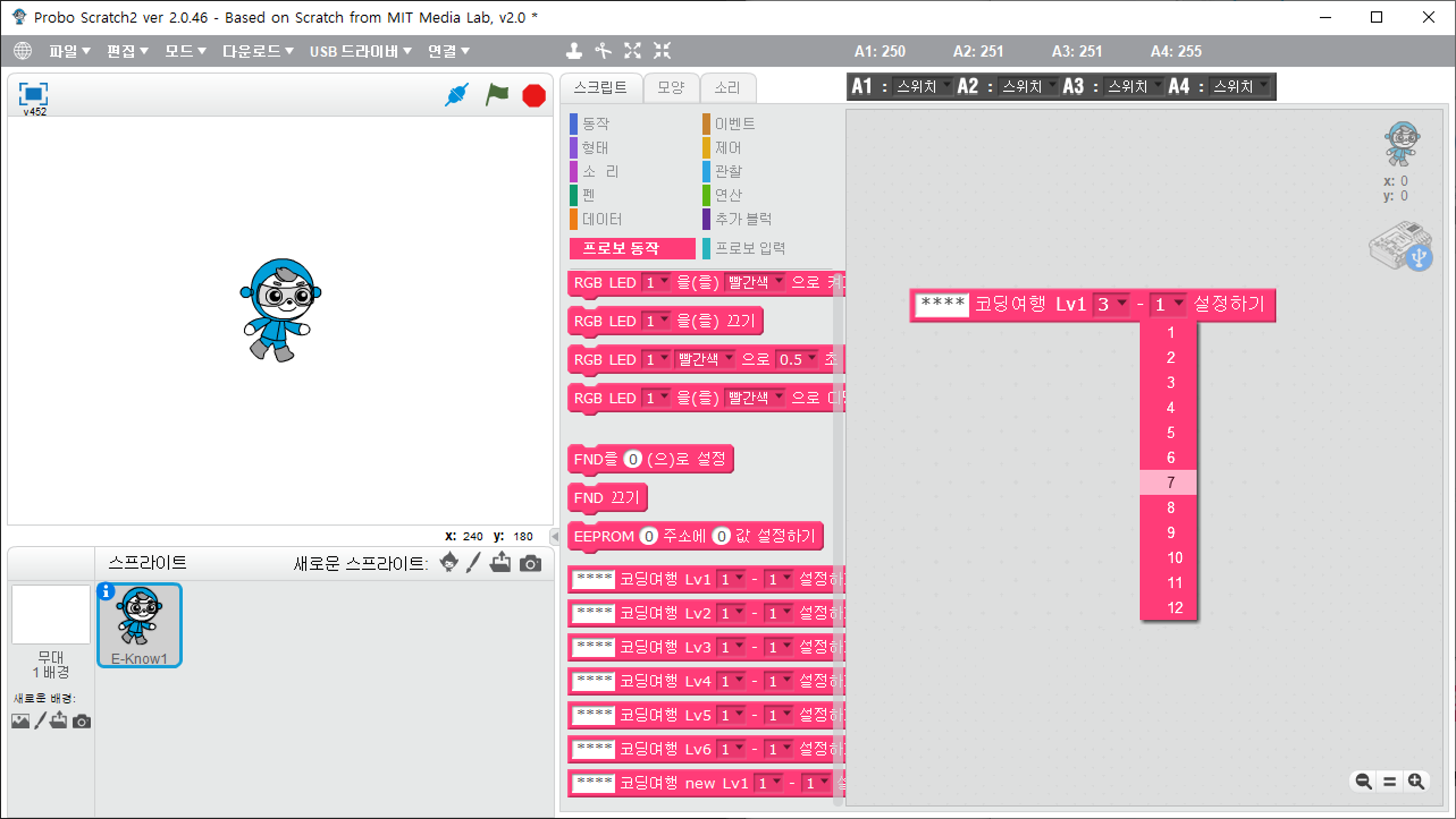1456x819 pixels.
Task: Stop all scripts with red stop sign
Action: (x=533, y=96)
